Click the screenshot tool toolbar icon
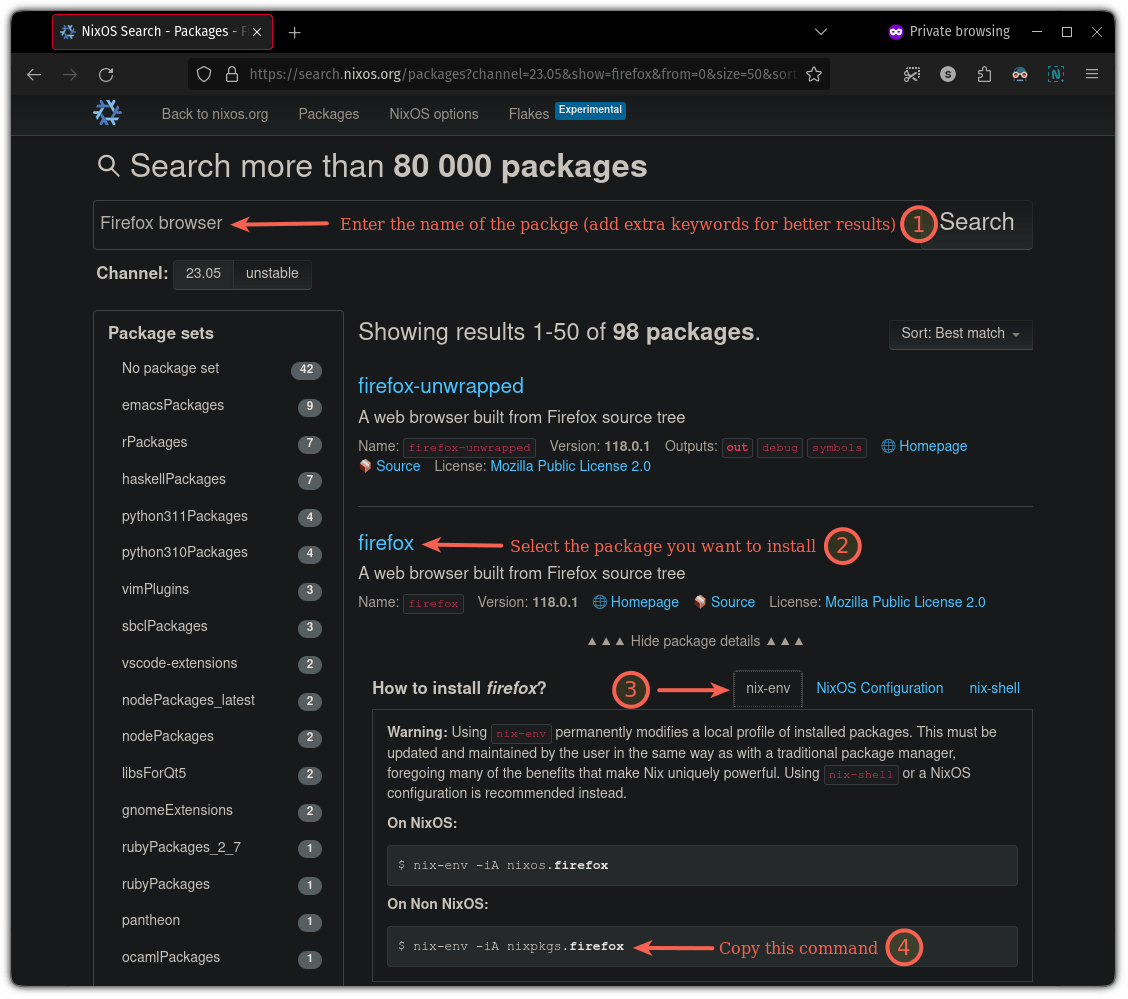This screenshot has width=1128, height=999. (911, 74)
